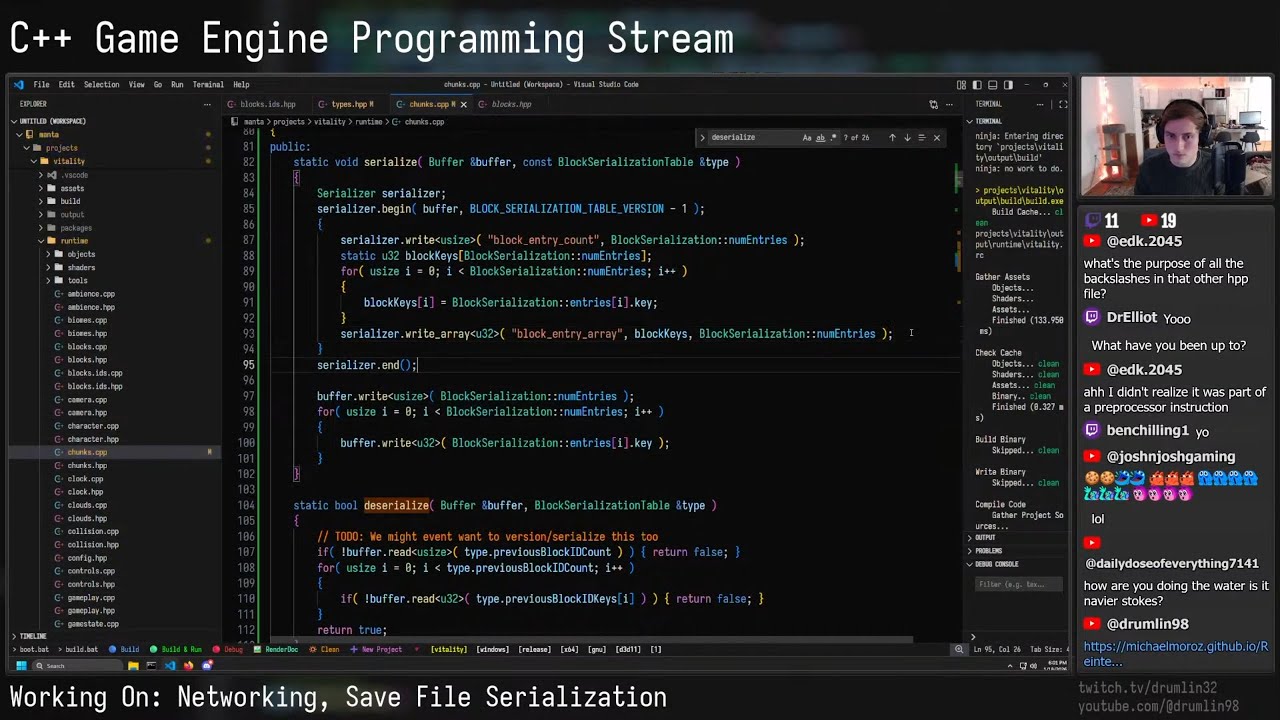Image resolution: width=1280 pixels, height=720 pixels.
Task: Click the YouTube viewer count icon
Action: click(1149, 221)
